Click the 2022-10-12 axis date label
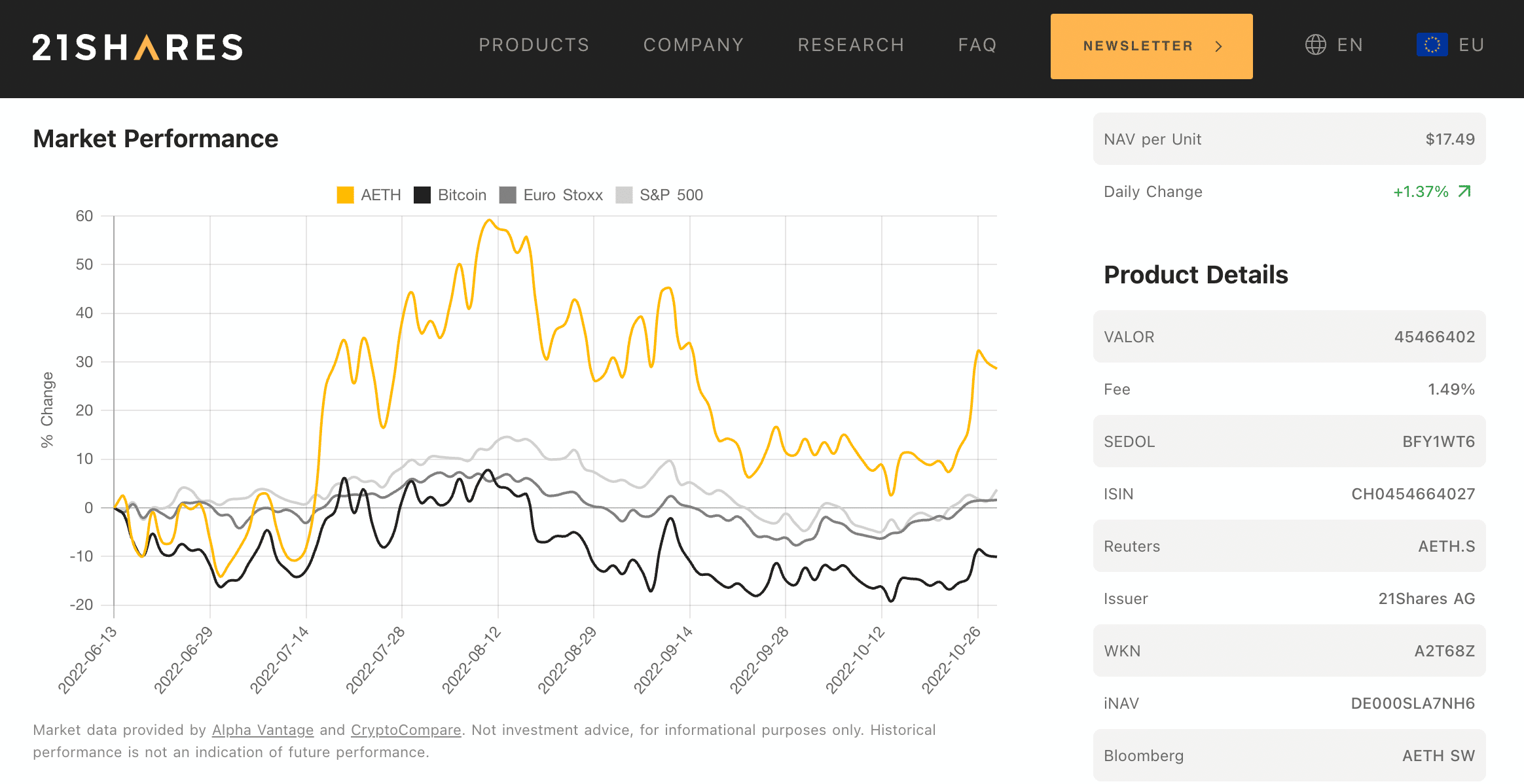The width and height of the screenshot is (1524, 784). point(855,659)
